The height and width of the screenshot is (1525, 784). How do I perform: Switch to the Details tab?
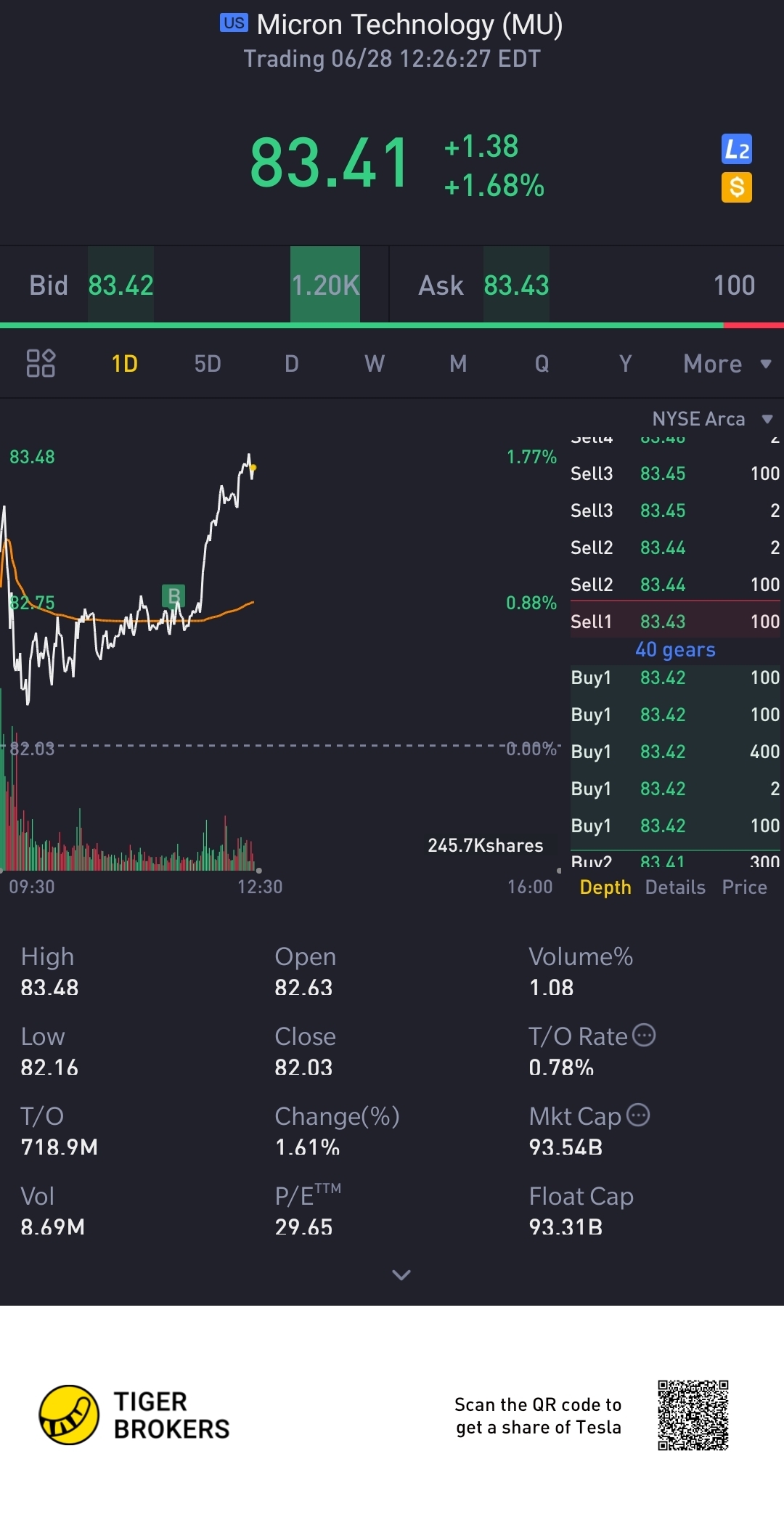(x=675, y=887)
